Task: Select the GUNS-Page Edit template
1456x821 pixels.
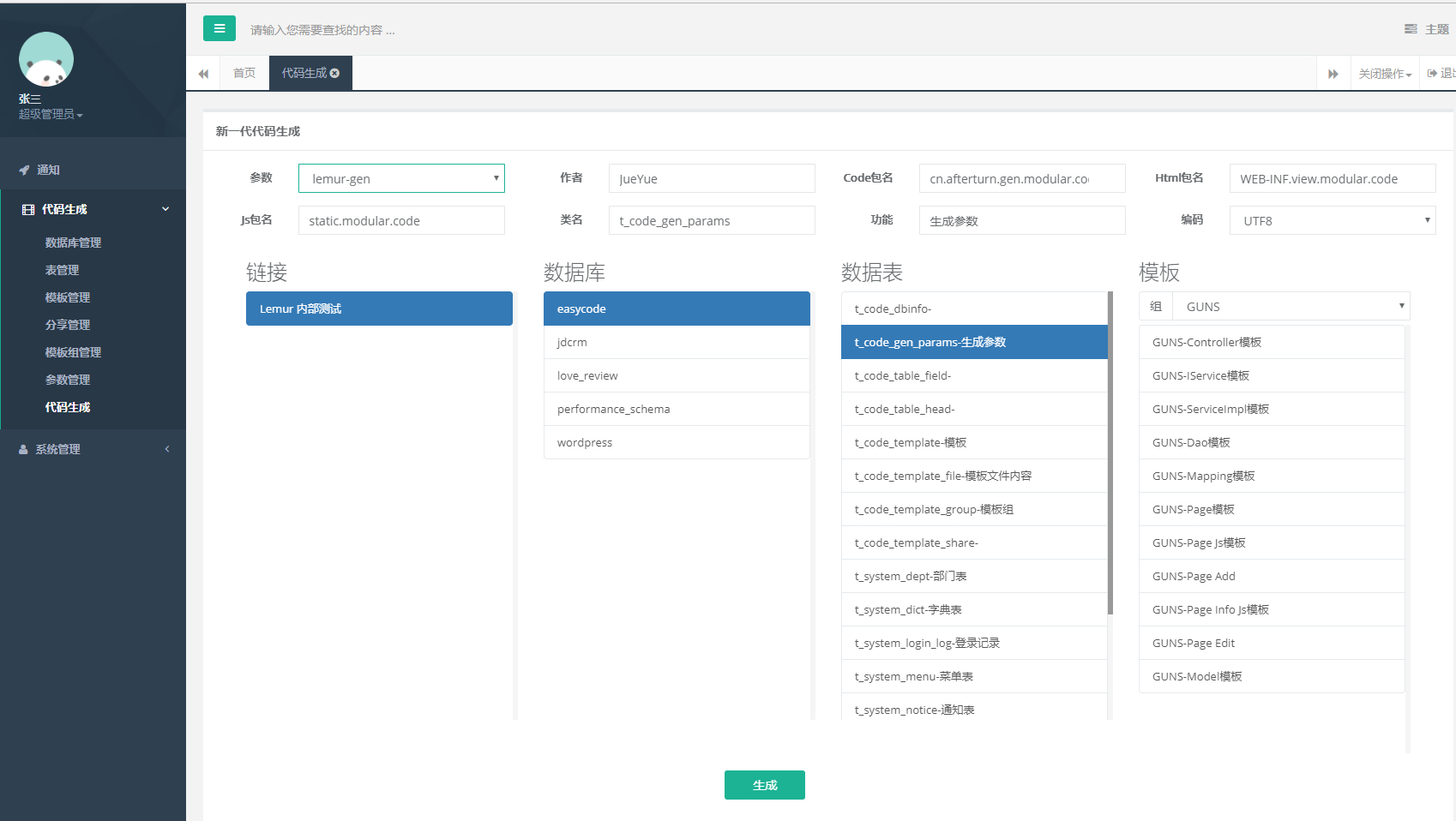Action: (1272, 643)
